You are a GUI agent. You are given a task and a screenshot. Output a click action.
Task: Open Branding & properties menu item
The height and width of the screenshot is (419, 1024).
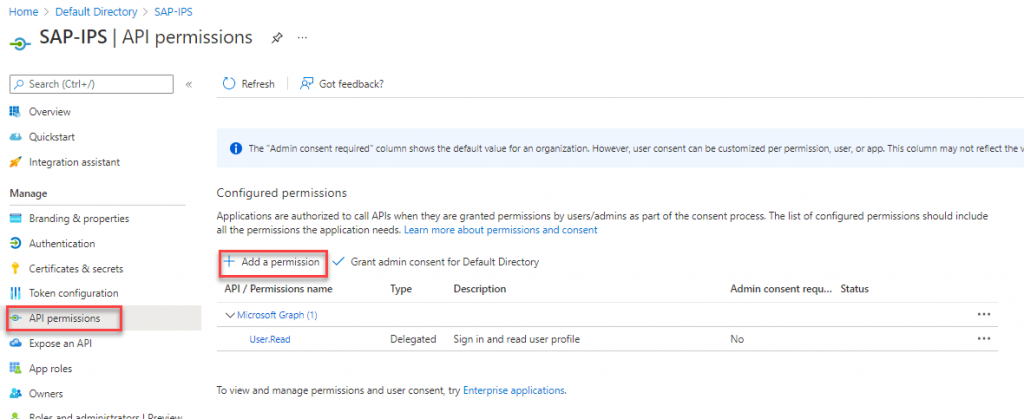tap(78, 219)
